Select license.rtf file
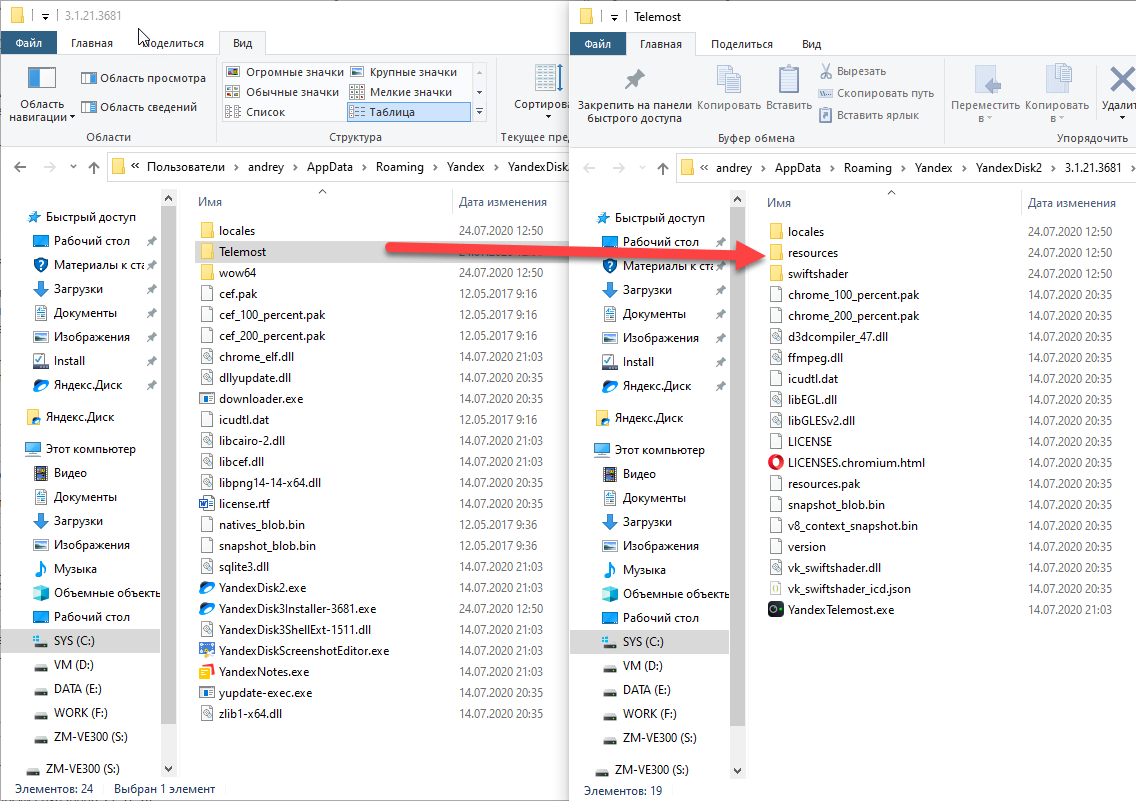The image size is (1136, 801). point(244,503)
